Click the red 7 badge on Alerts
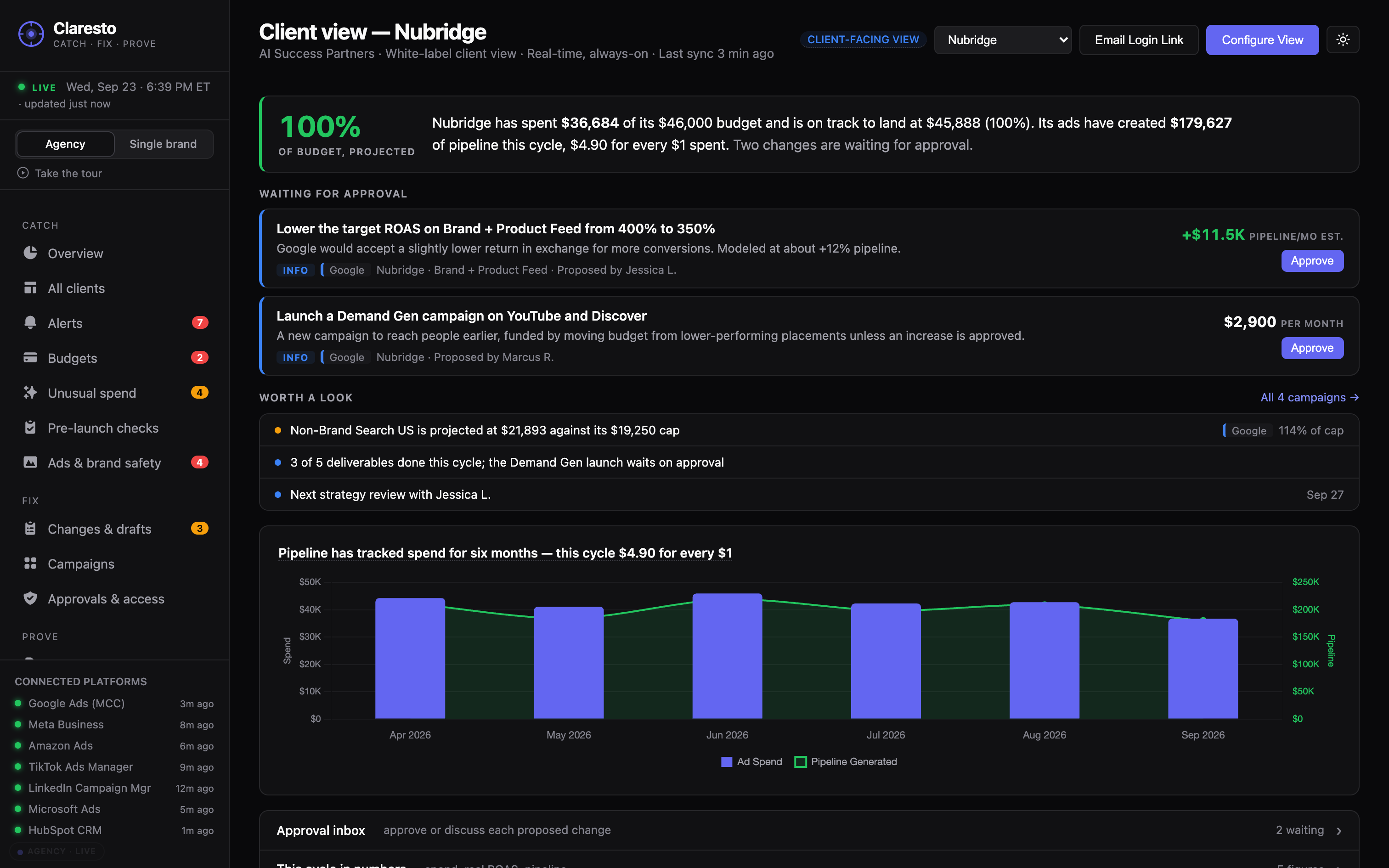1389x868 pixels. (200, 322)
